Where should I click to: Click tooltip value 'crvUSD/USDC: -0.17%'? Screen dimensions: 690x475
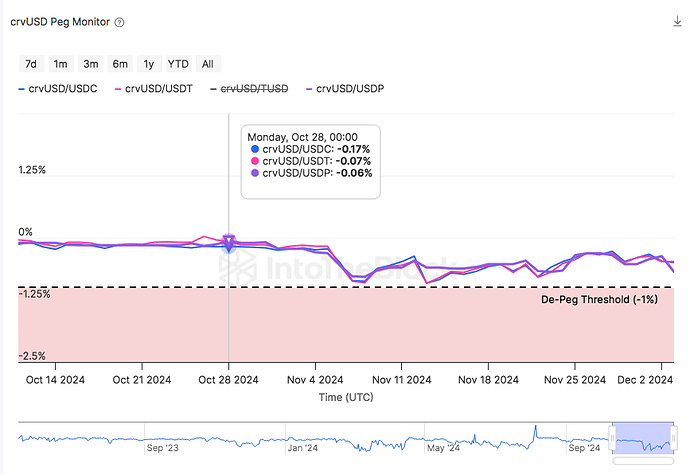310,149
